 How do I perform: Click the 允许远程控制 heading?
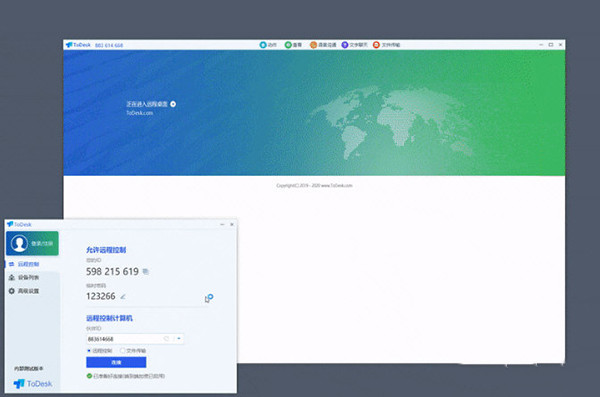point(106,250)
